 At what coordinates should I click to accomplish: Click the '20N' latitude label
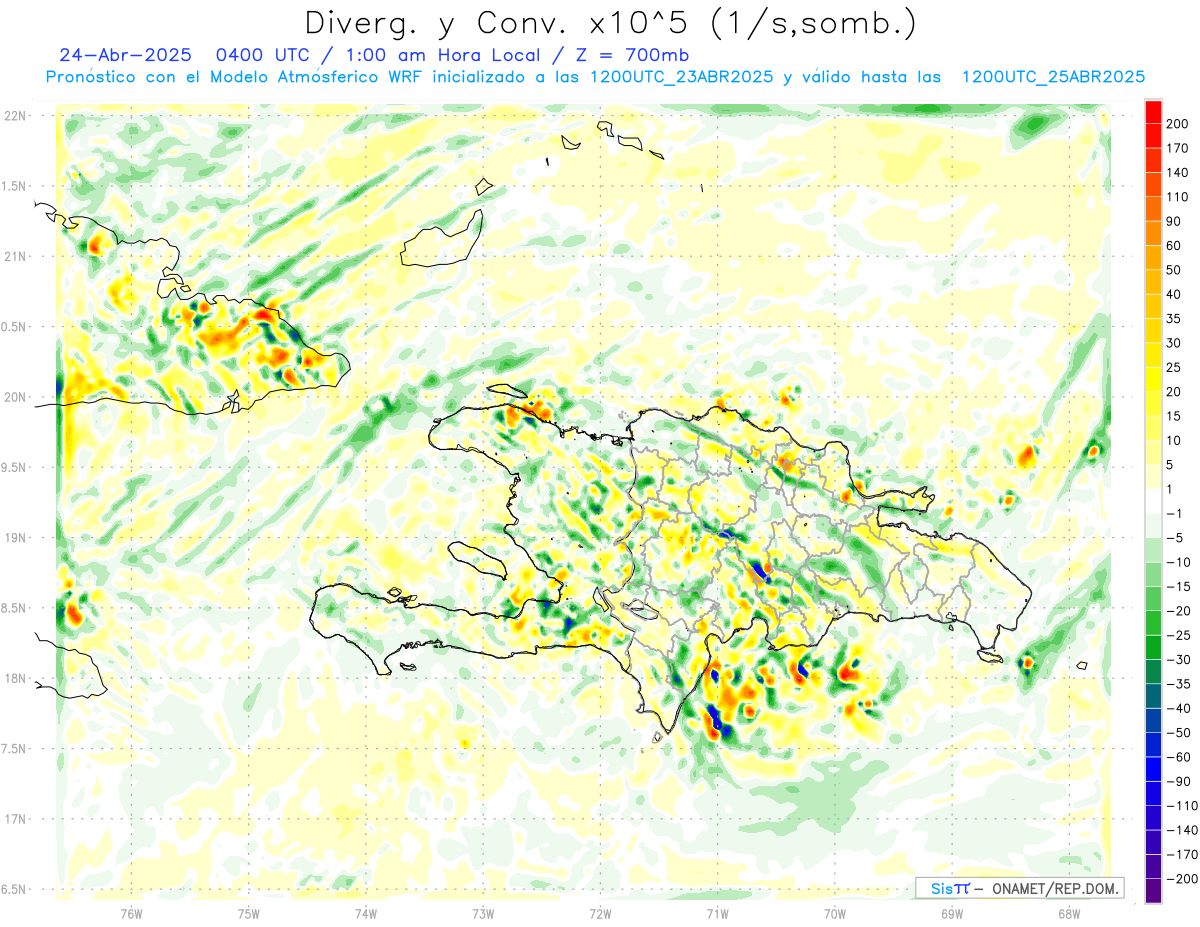click(x=14, y=397)
